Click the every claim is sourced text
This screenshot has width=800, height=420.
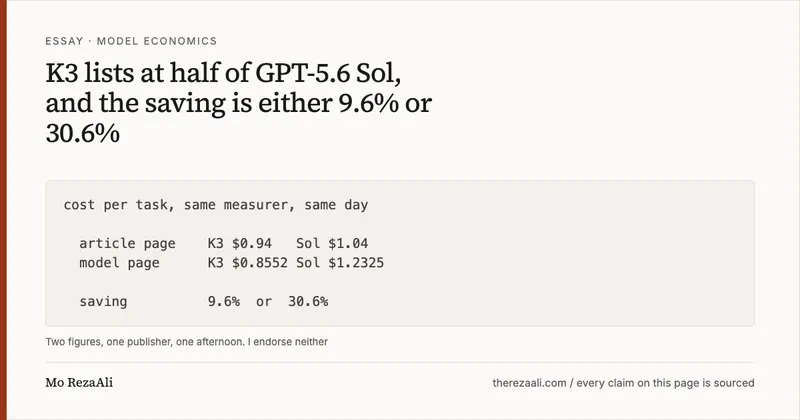point(665,383)
